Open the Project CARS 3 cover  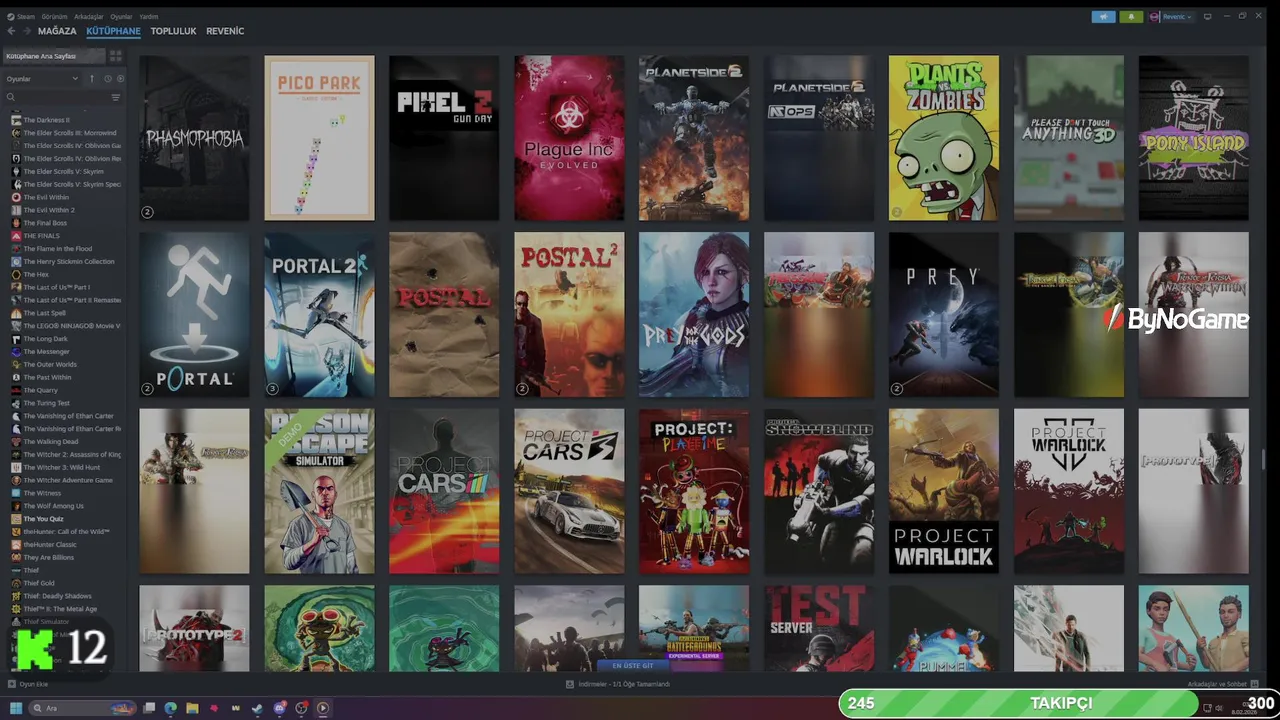click(x=569, y=491)
